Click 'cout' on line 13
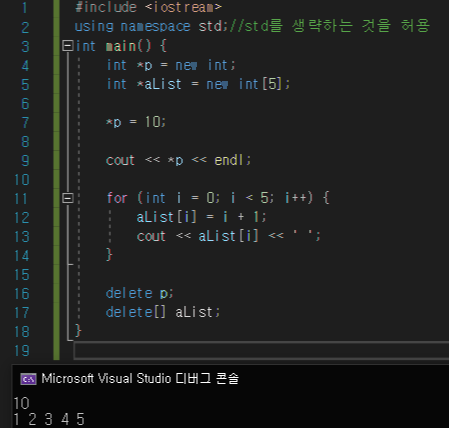This screenshot has width=449, height=428. pyautogui.click(x=151, y=236)
